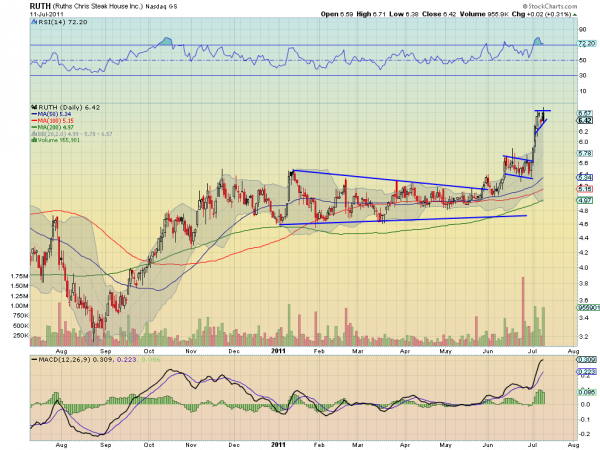Click the Volume 955,901 legend entry
The width and height of the screenshot is (600, 450).
click(x=58, y=140)
